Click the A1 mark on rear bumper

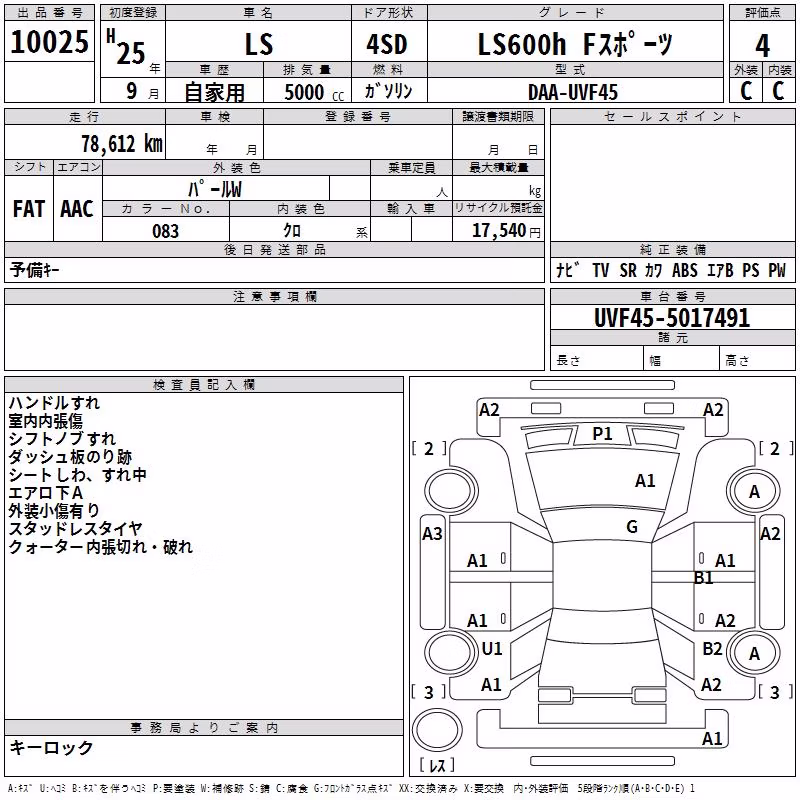tap(712, 738)
